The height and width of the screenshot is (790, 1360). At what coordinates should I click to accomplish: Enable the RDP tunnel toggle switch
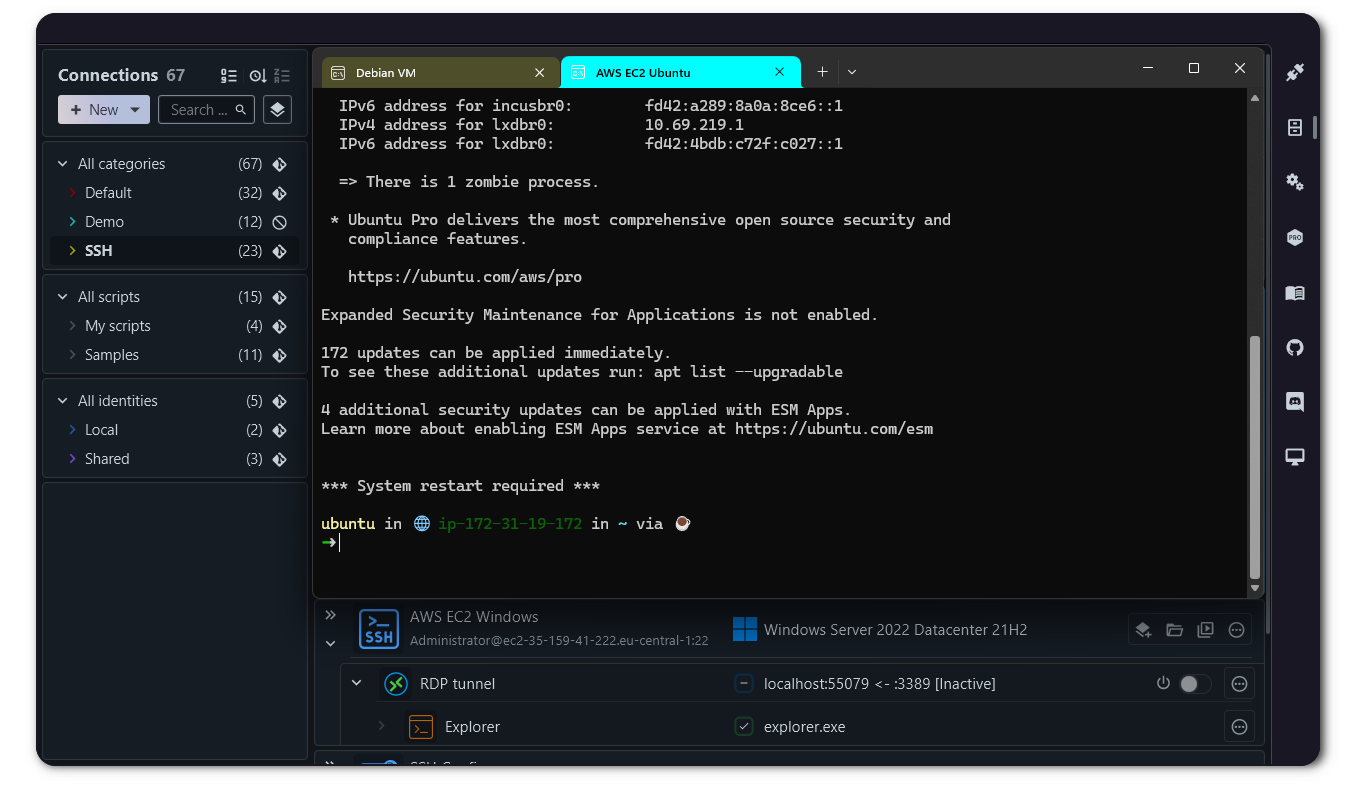pos(1194,684)
